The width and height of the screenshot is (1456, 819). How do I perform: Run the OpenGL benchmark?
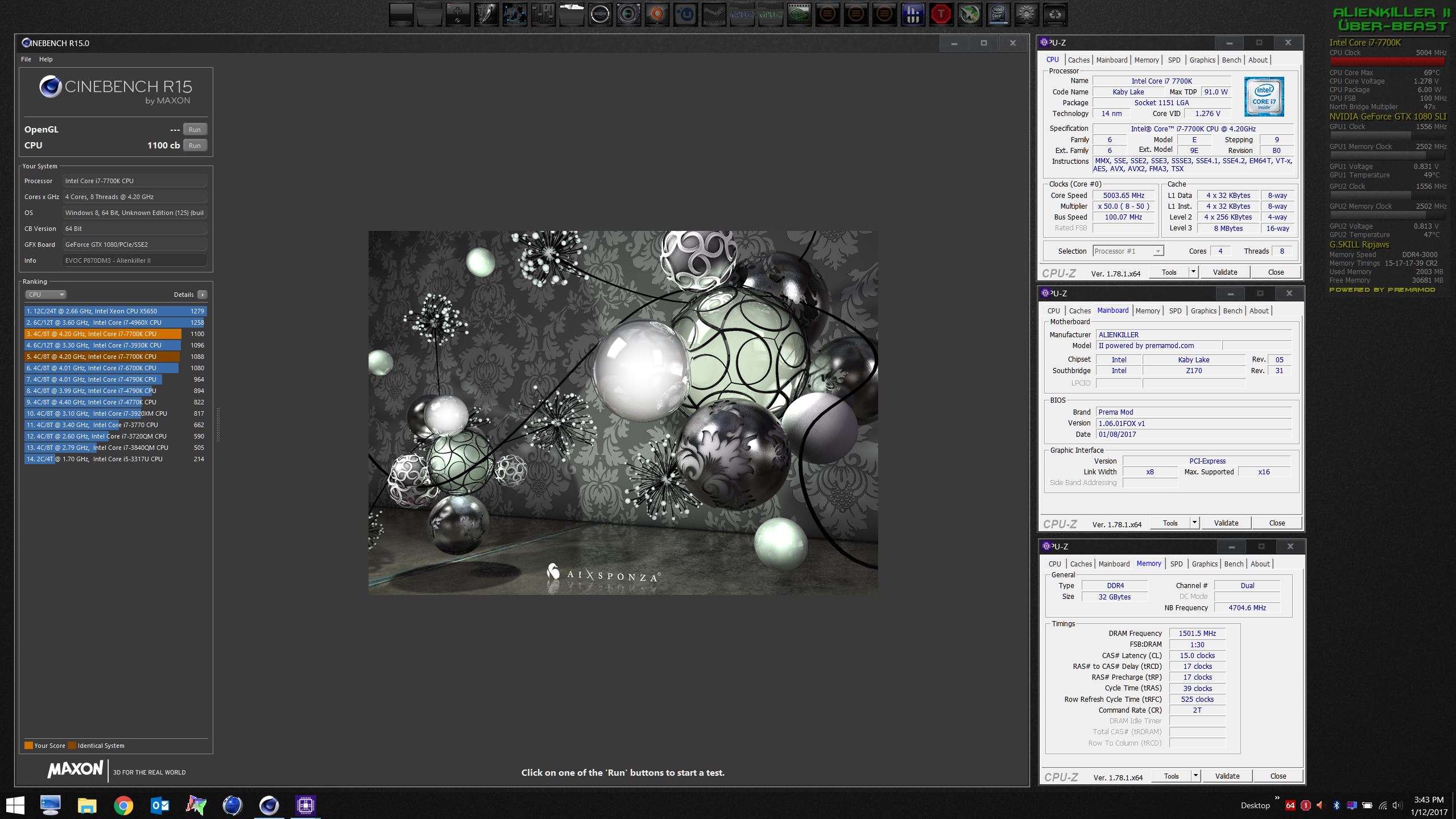click(195, 130)
